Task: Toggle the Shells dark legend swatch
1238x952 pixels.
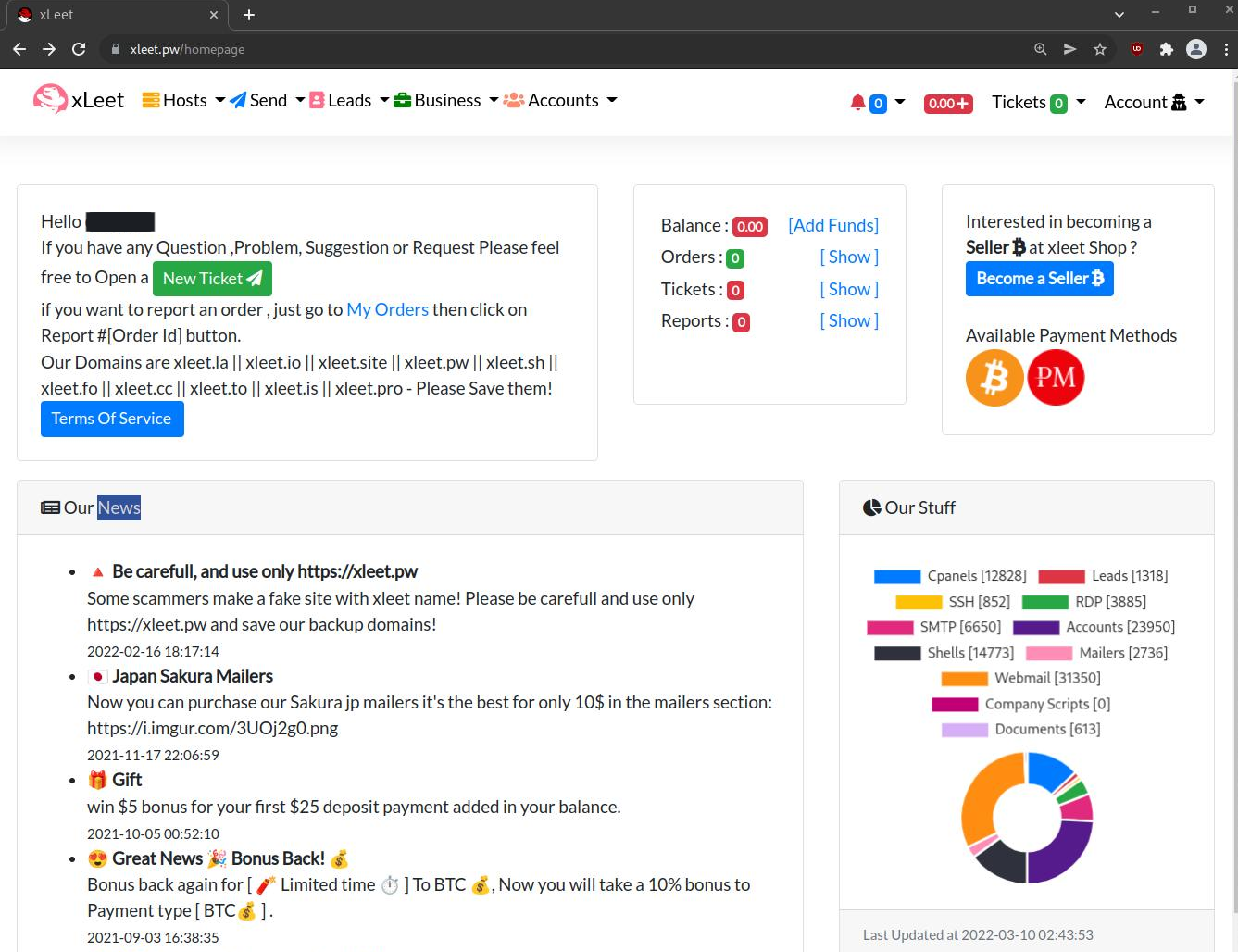Action: pyautogui.click(x=897, y=653)
